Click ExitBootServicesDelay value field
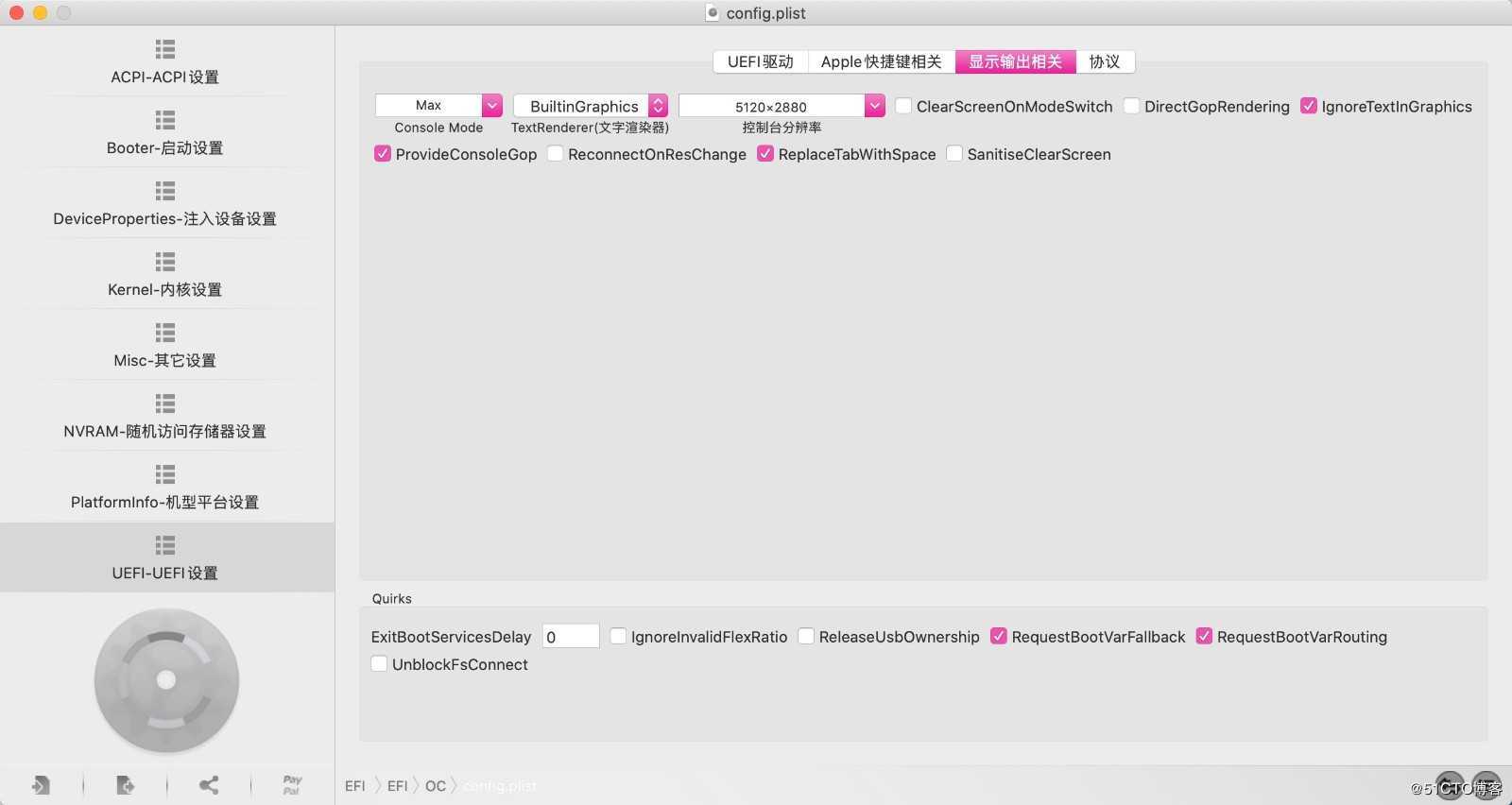 click(x=571, y=636)
